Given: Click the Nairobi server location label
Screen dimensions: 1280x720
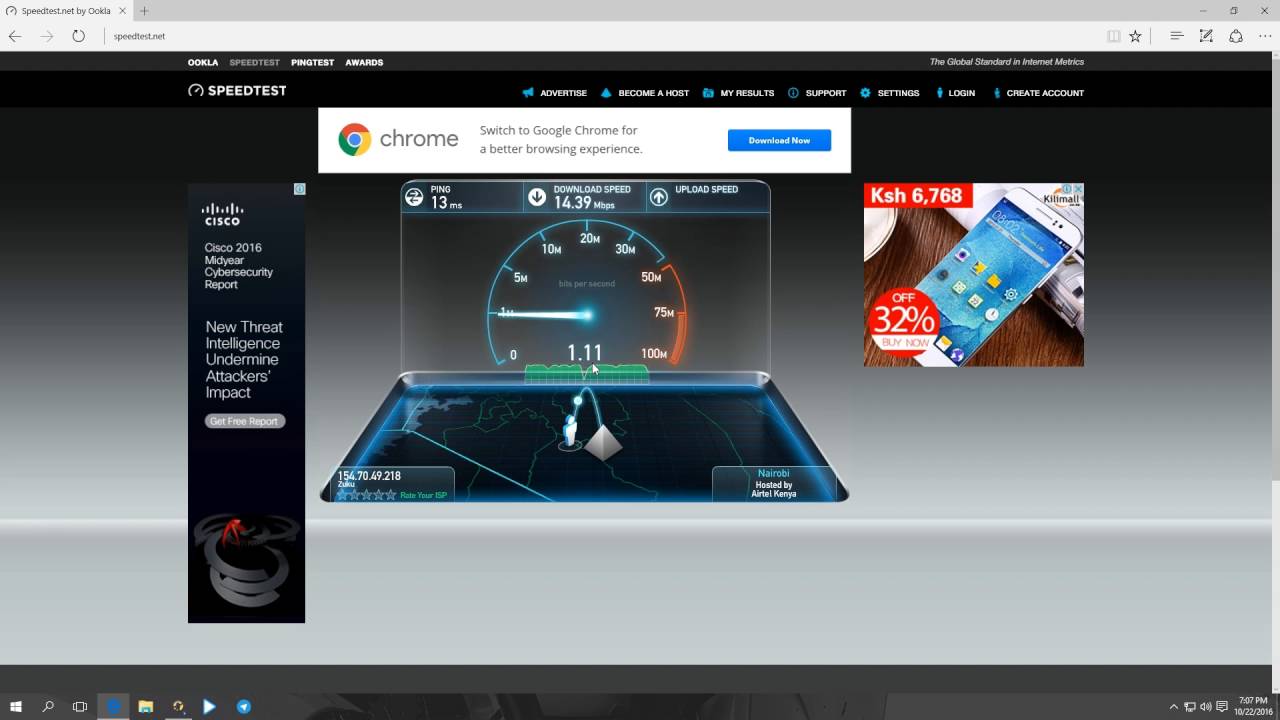Looking at the screenshot, I should pyautogui.click(x=773, y=473).
